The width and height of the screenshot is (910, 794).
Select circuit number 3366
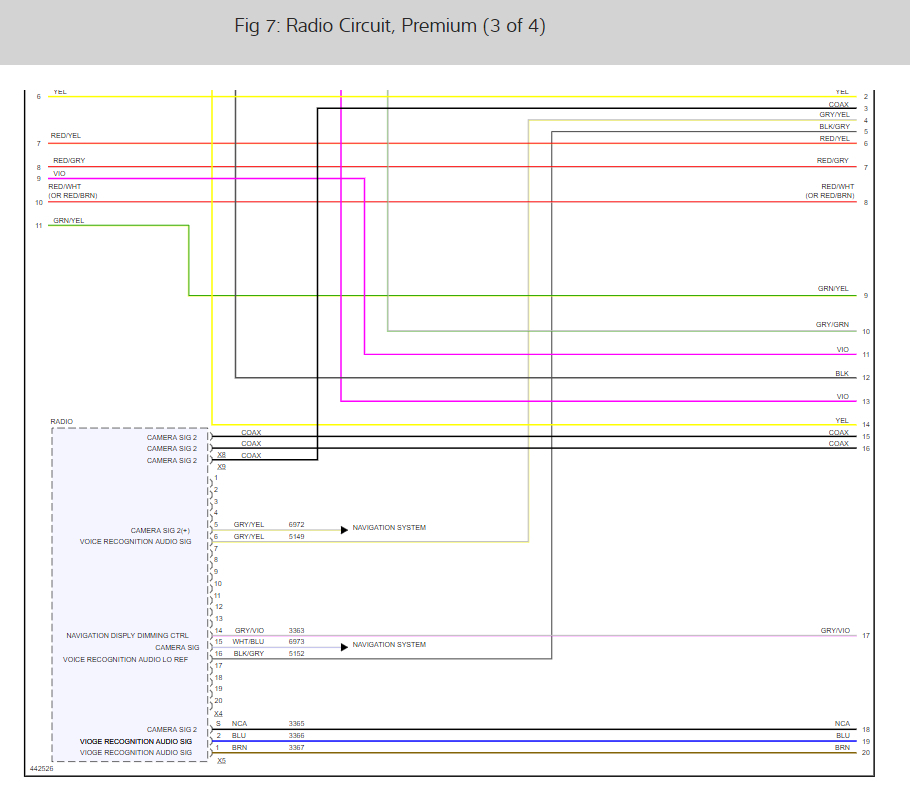point(296,736)
